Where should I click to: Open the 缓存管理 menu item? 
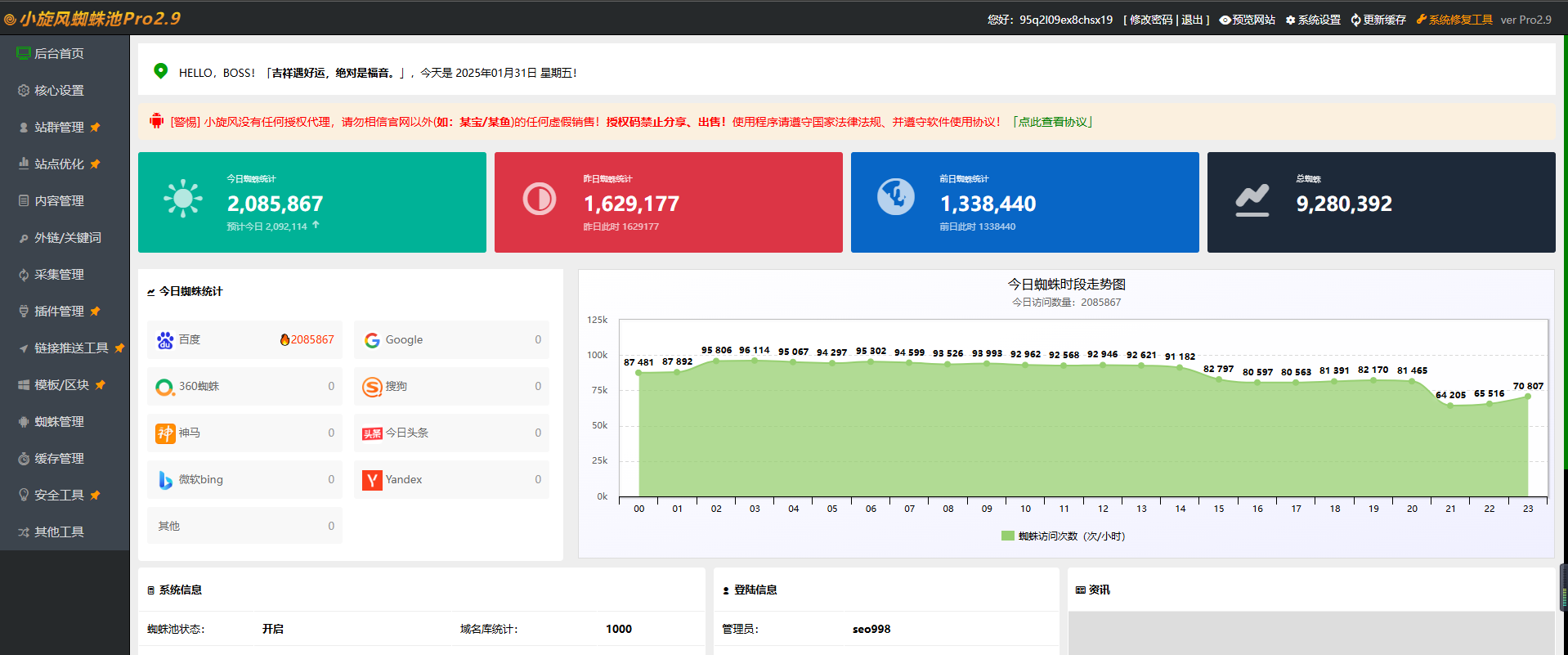(x=59, y=459)
